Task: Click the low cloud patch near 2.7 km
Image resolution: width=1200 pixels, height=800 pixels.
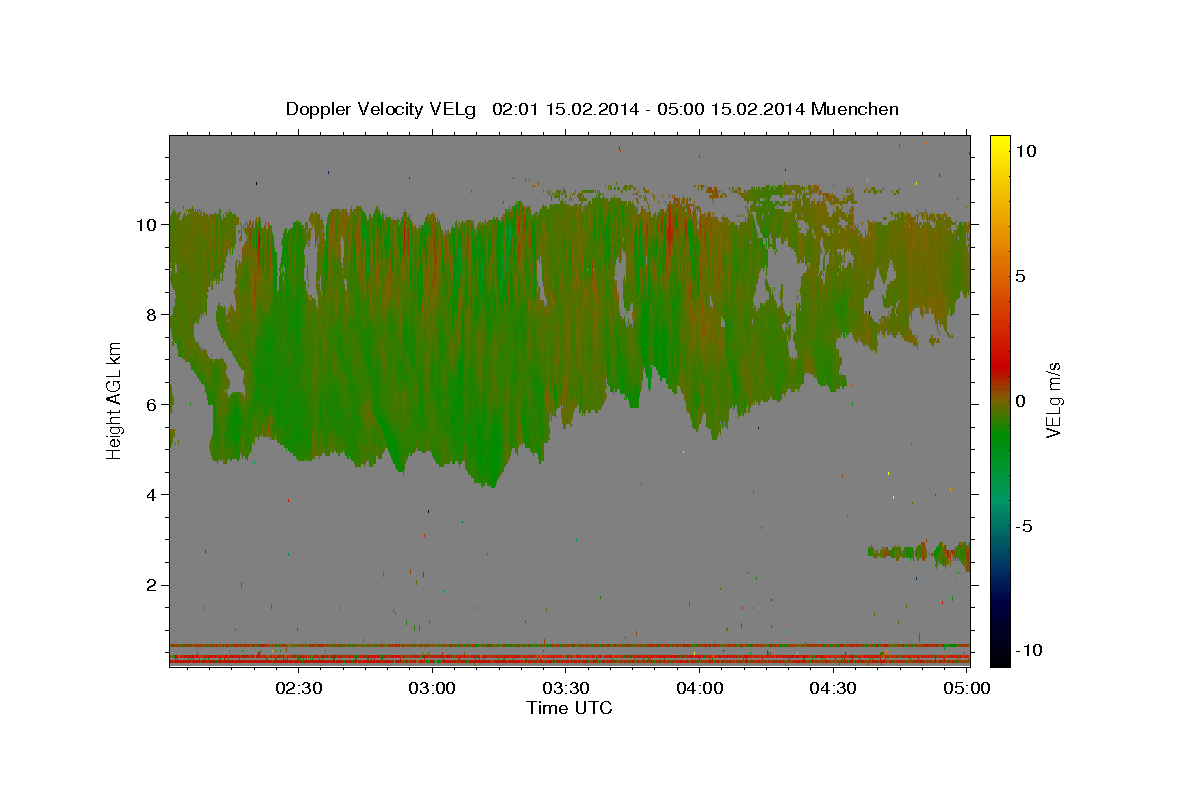Action: (918, 553)
